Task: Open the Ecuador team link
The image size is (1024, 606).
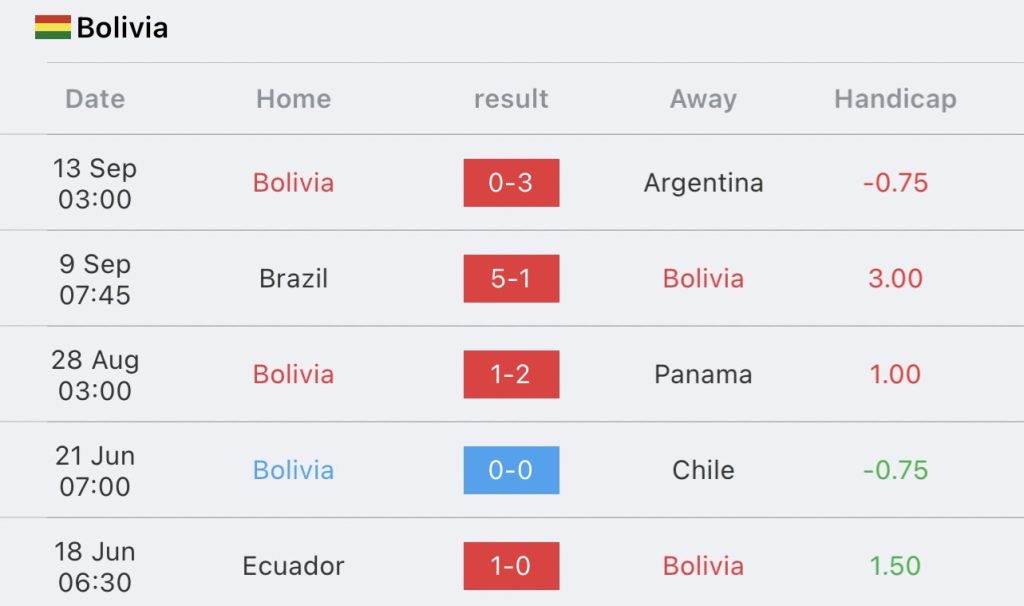Action: click(x=293, y=566)
